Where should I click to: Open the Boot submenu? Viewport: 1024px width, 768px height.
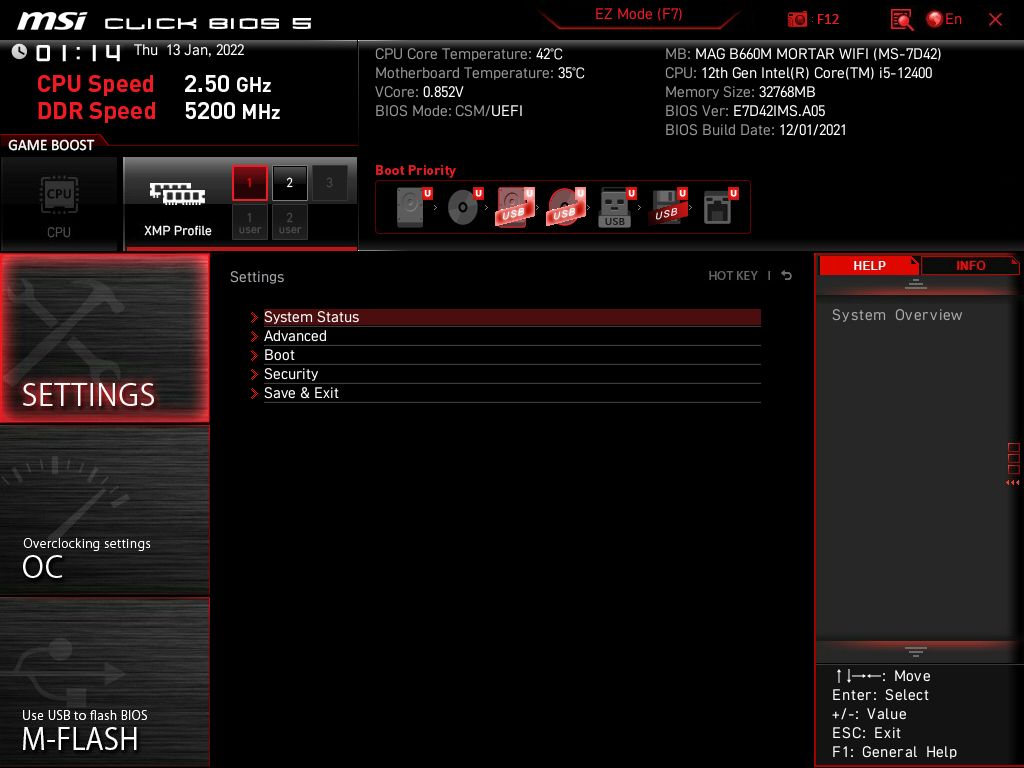(x=512, y=355)
